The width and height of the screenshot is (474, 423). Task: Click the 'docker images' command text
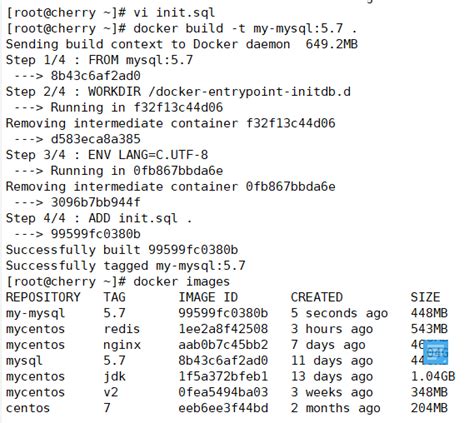182,282
